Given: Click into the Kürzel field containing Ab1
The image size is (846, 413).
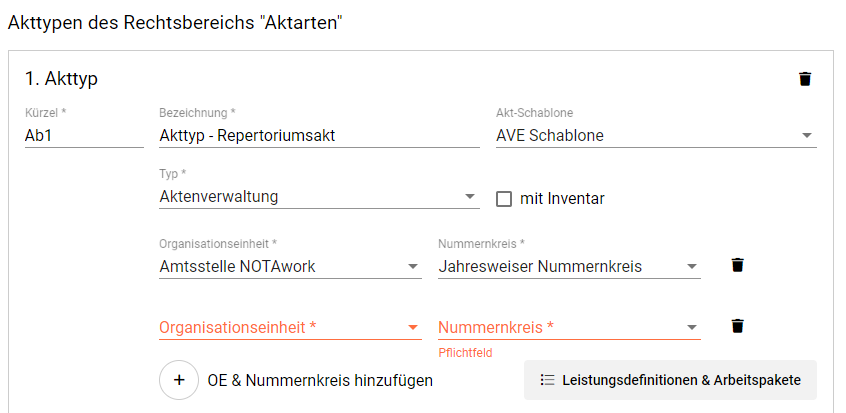Looking at the screenshot, I should tap(84, 136).
